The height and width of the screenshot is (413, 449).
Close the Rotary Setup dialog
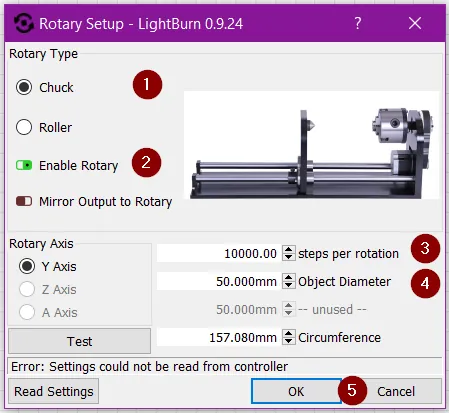(415, 23)
